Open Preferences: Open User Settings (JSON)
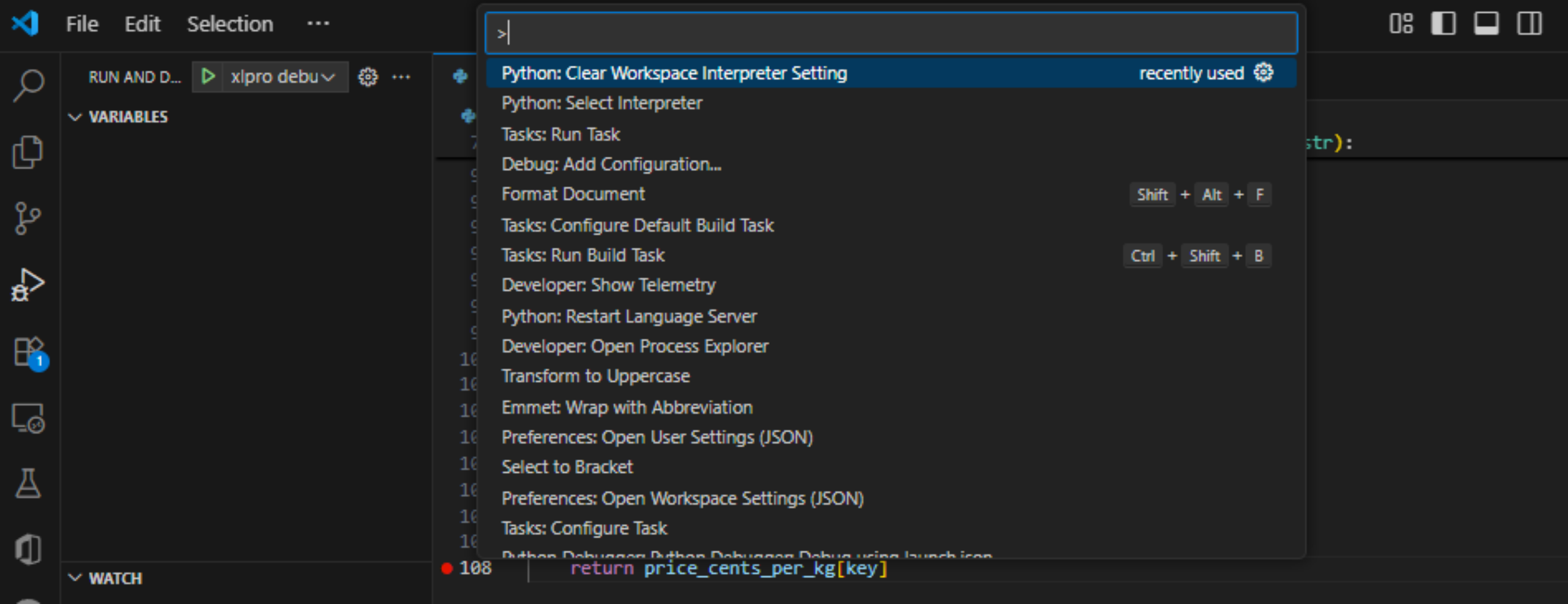1568x604 pixels. point(891,437)
